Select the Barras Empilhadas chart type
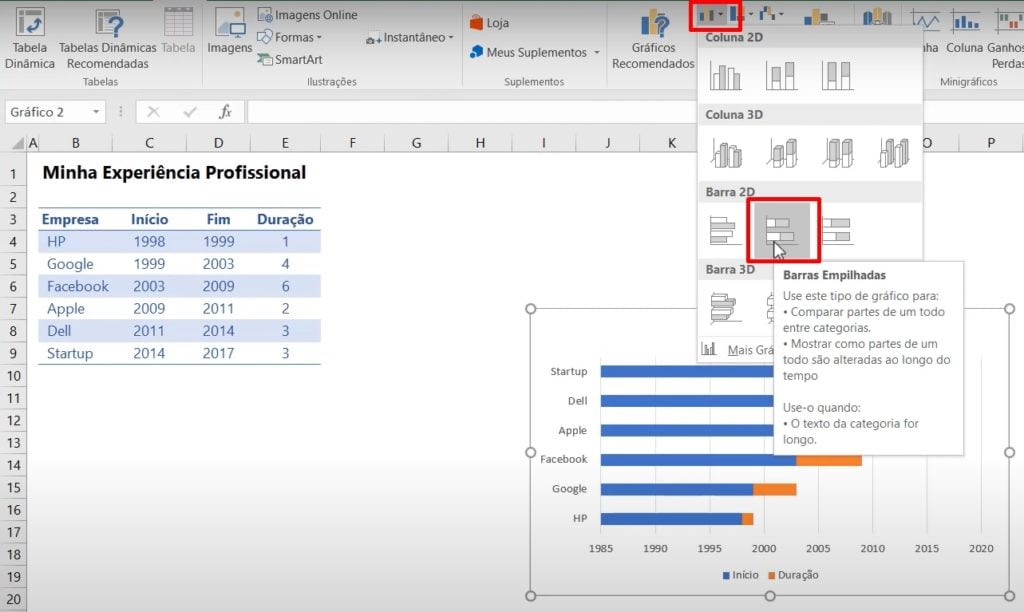 click(x=783, y=231)
